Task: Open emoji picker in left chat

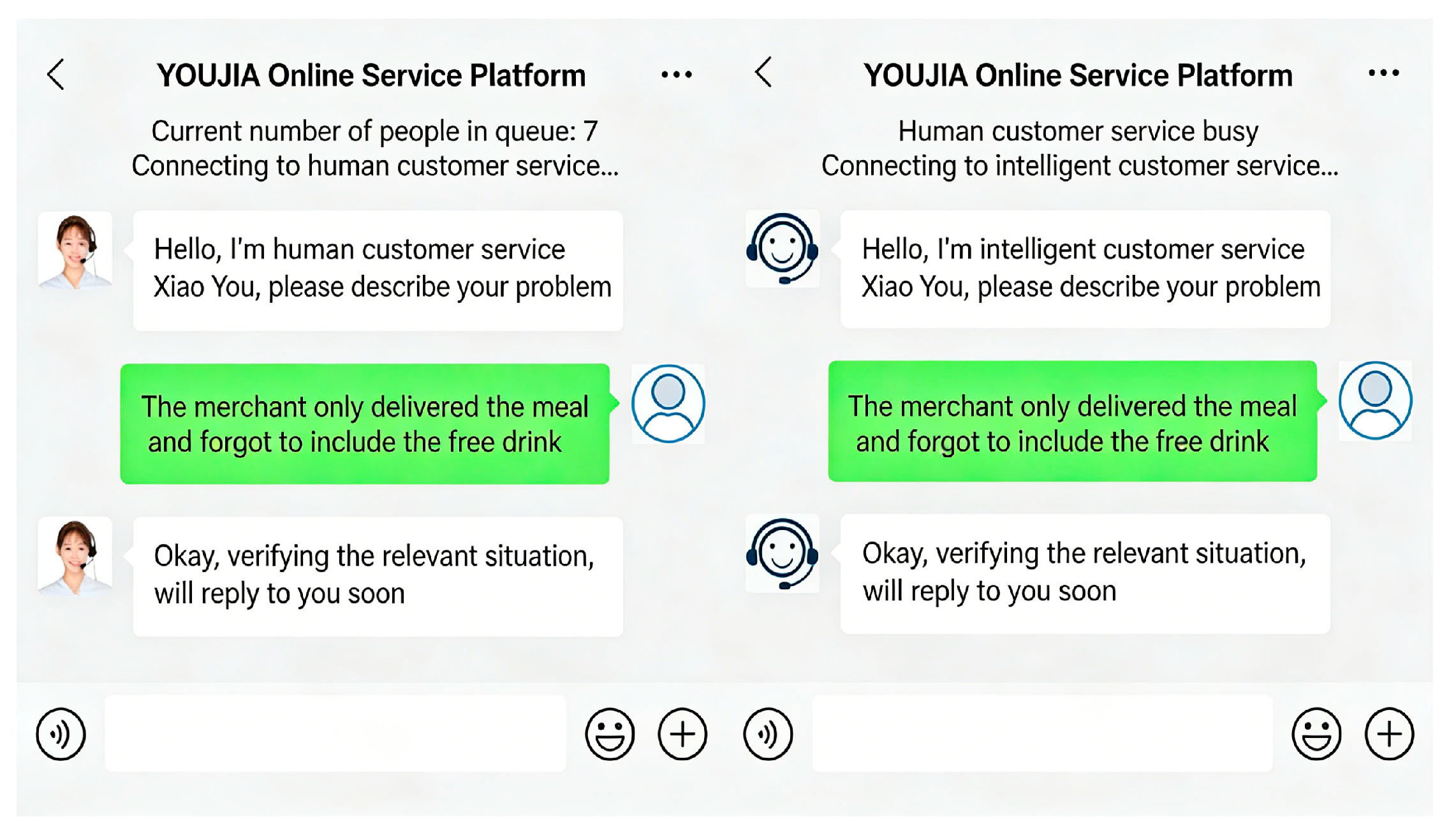Action: tap(609, 734)
